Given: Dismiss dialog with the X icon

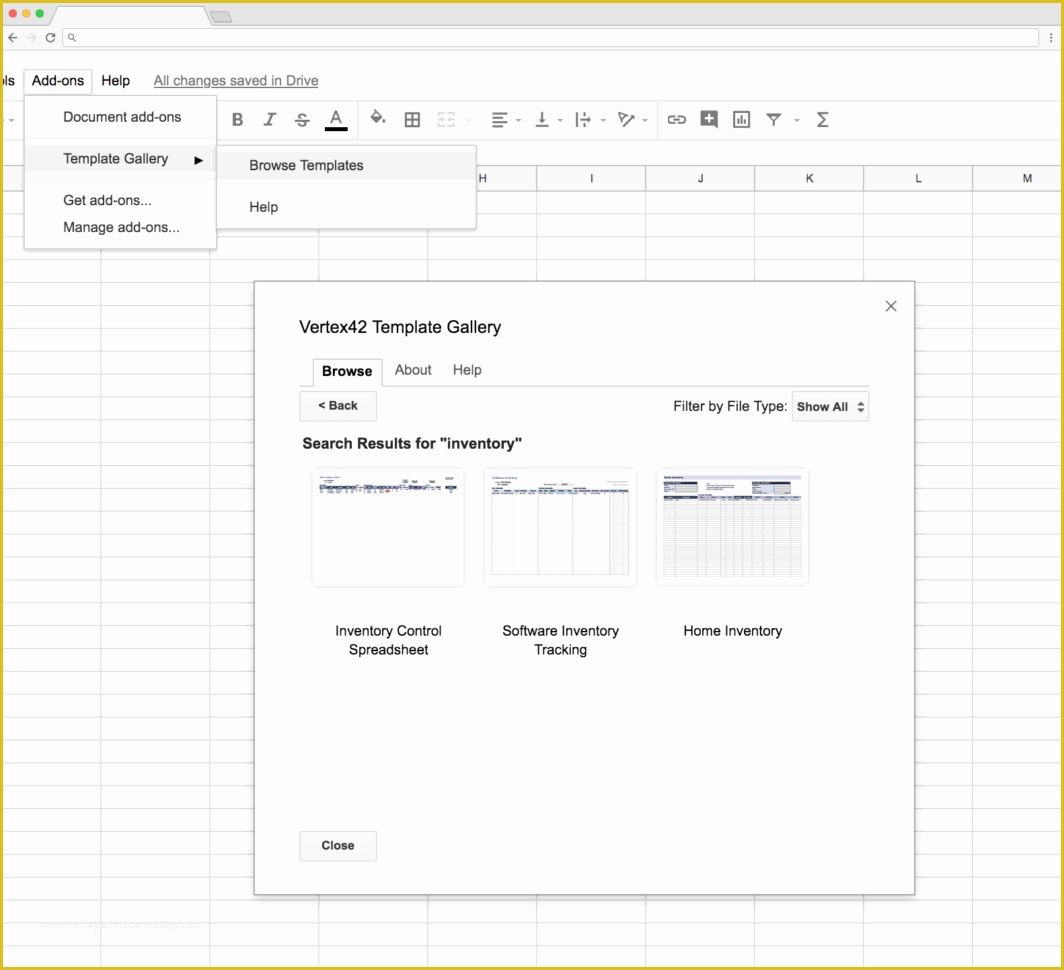Looking at the screenshot, I should [890, 306].
